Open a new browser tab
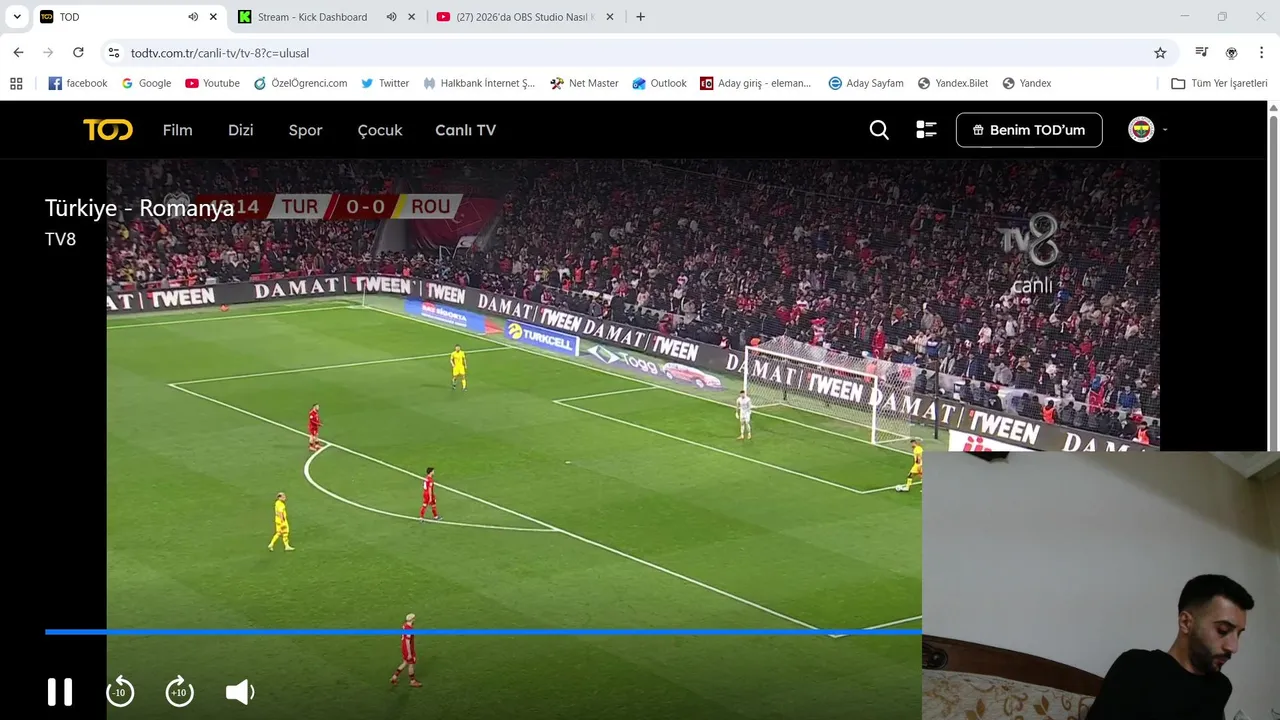Screen dimensions: 1280x720 click(x=640, y=17)
